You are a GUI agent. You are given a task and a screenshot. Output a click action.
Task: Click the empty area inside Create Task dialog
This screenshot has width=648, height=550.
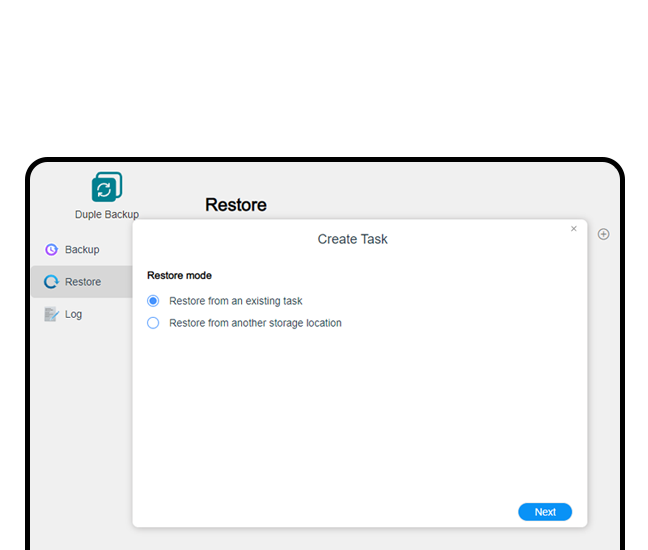(360, 420)
